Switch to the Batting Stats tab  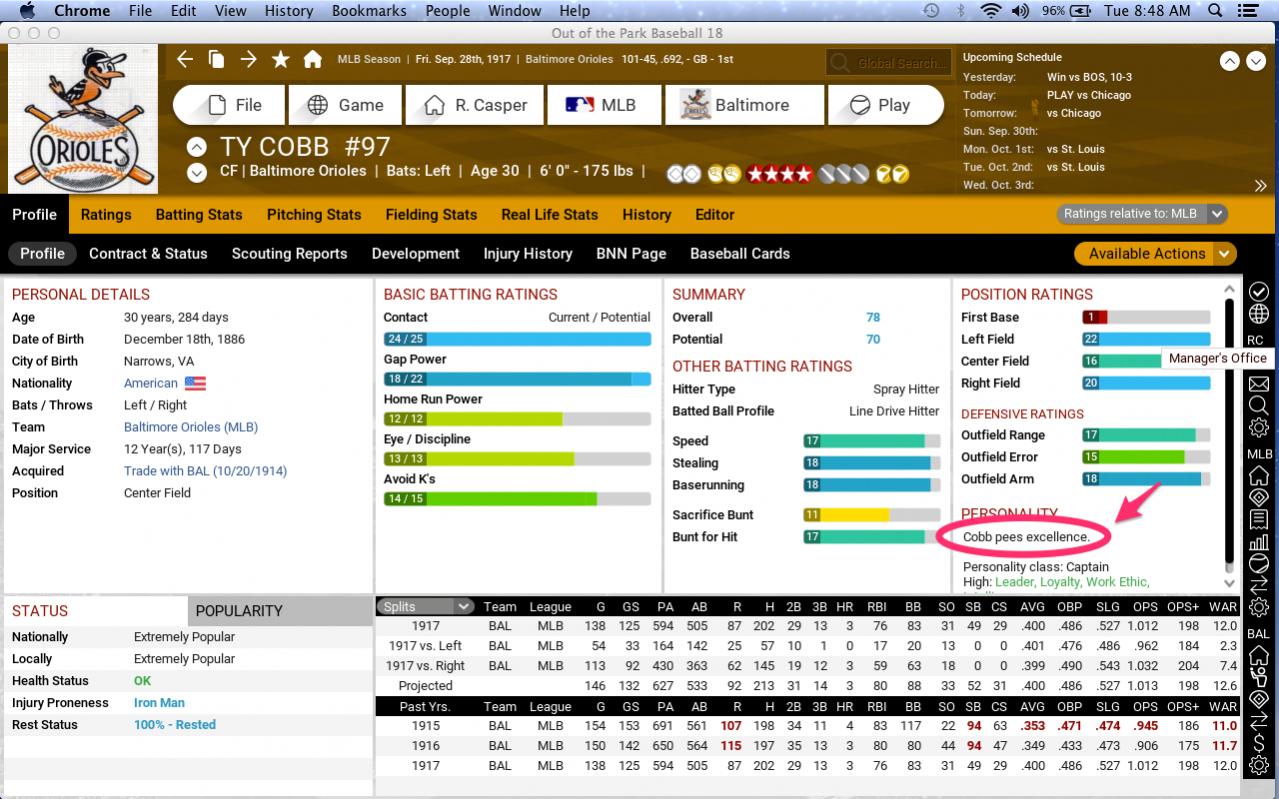click(199, 214)
